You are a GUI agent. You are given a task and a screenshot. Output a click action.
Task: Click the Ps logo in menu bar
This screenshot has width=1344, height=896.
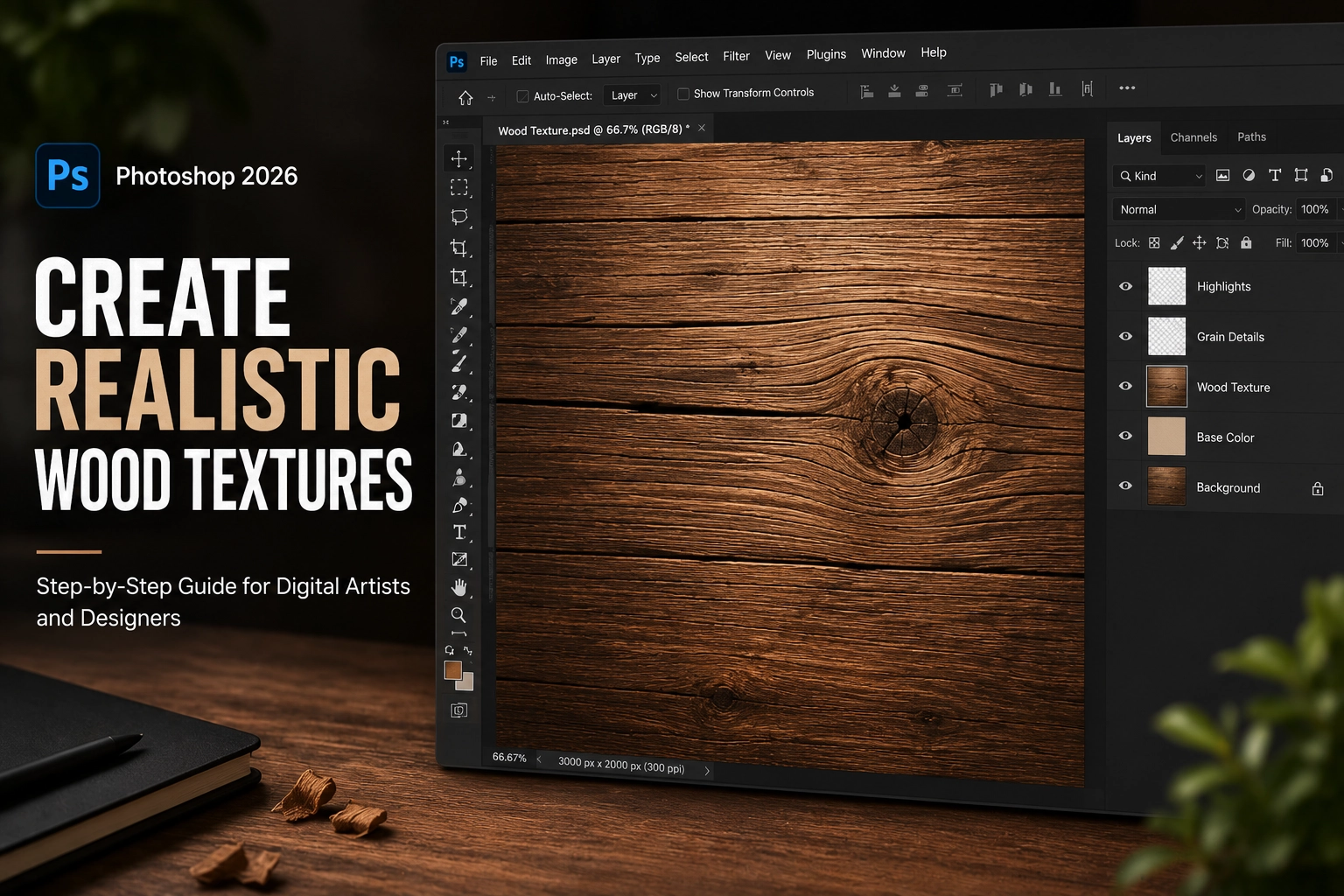click(456, 62)
